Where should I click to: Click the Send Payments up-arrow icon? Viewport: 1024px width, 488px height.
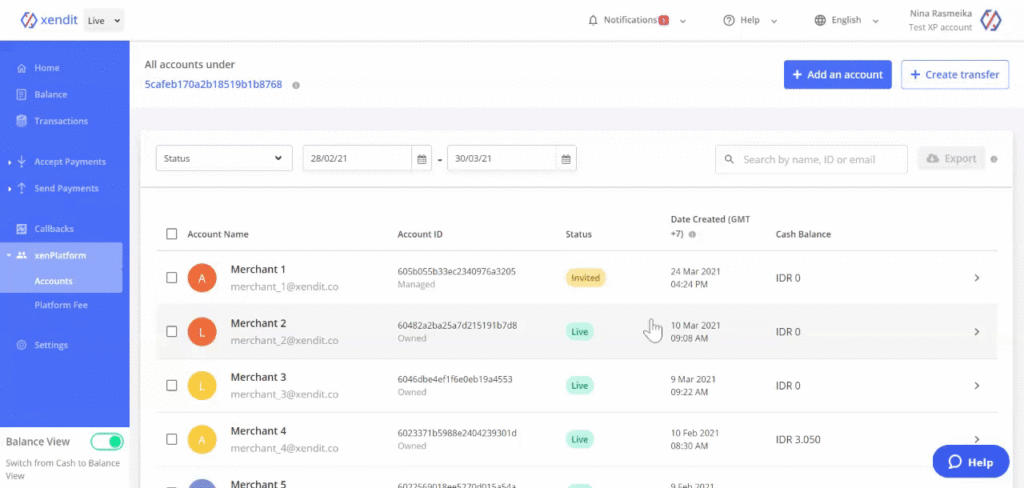(22, 188)
